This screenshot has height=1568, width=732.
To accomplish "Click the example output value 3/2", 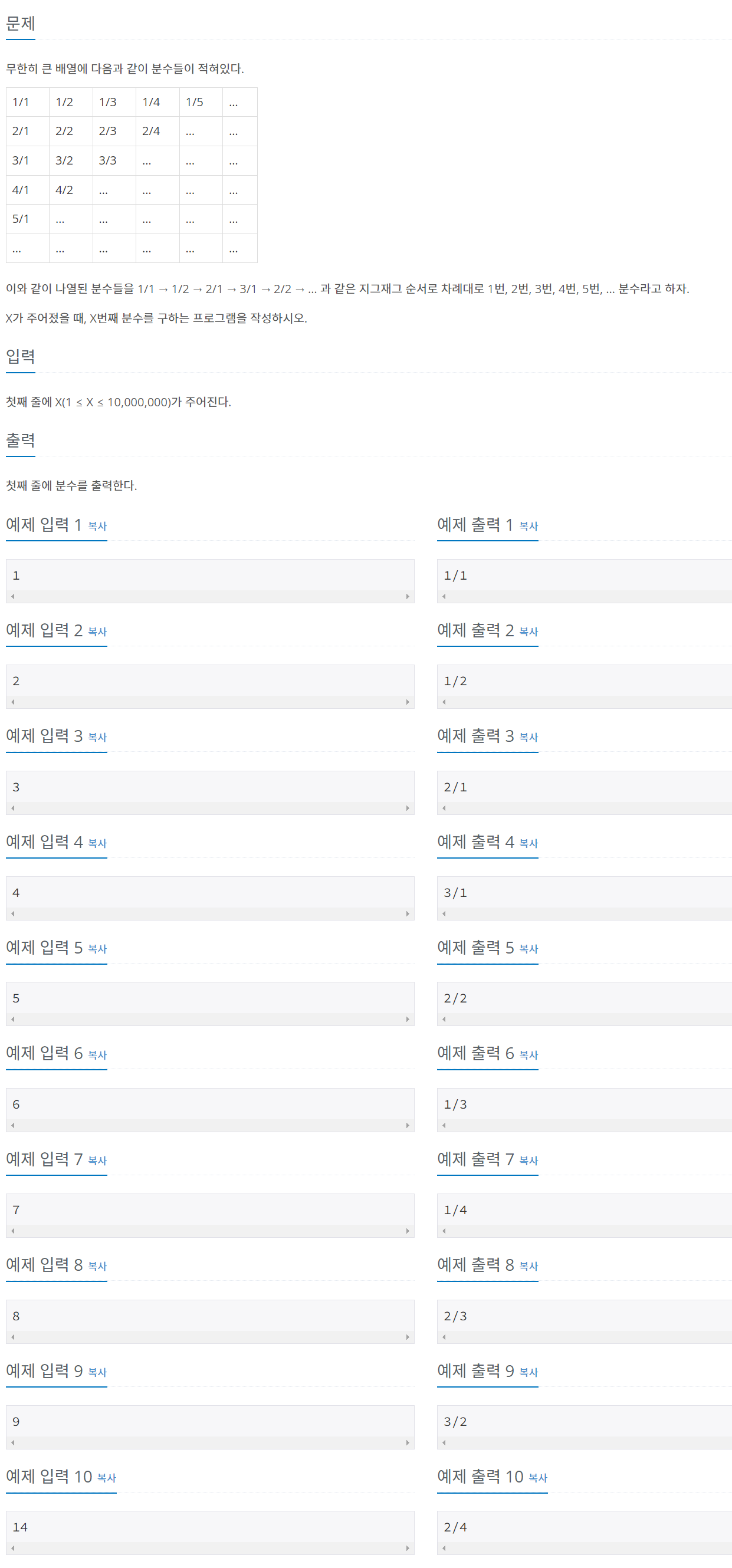I will pos(455,1422).
